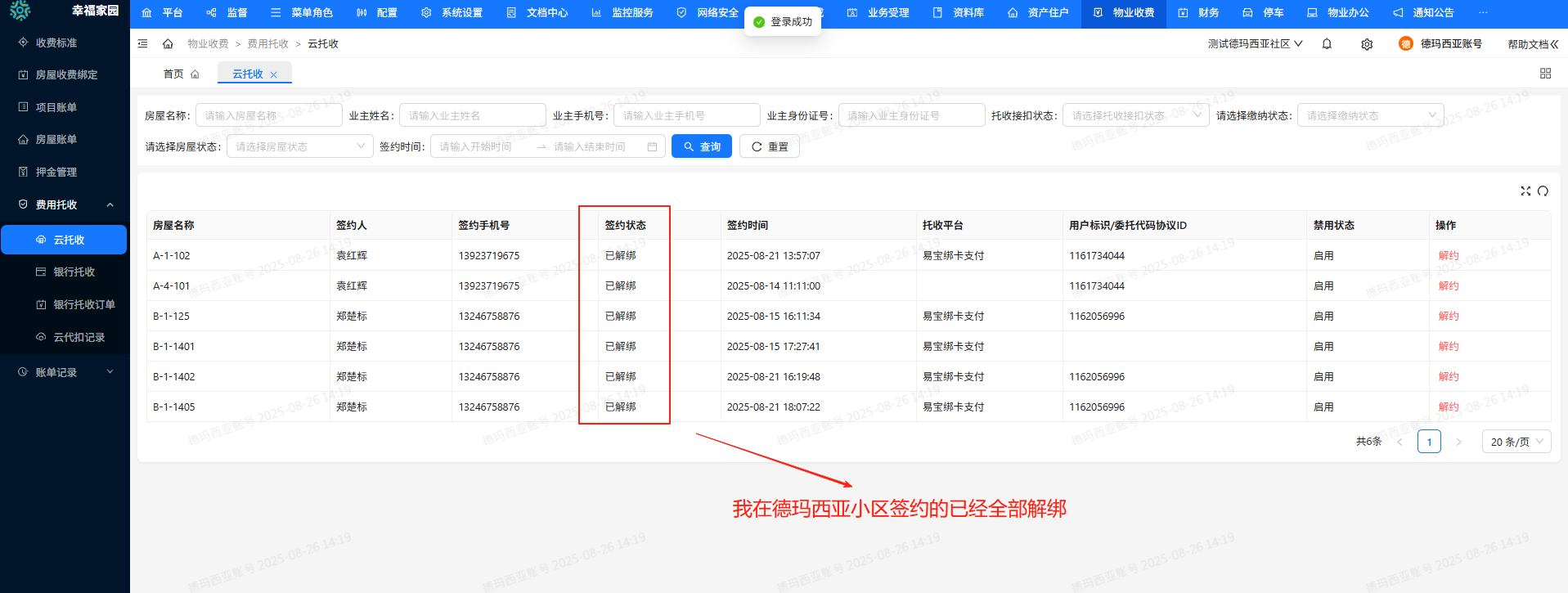The image size is (1568, 593).
Task: Click the home icon in breadcrumb
Action: (x=168, y=44)
